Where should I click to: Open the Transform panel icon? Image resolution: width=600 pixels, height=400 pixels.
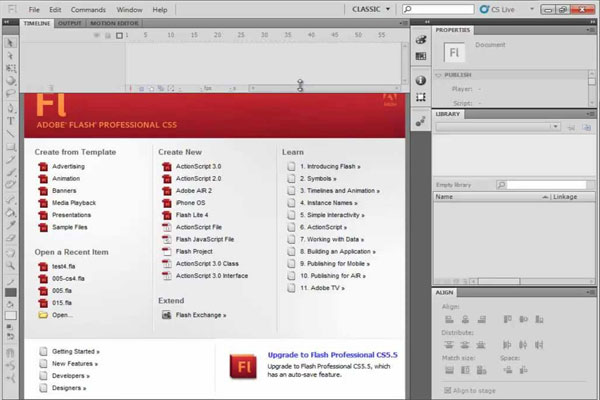(421, 98)
